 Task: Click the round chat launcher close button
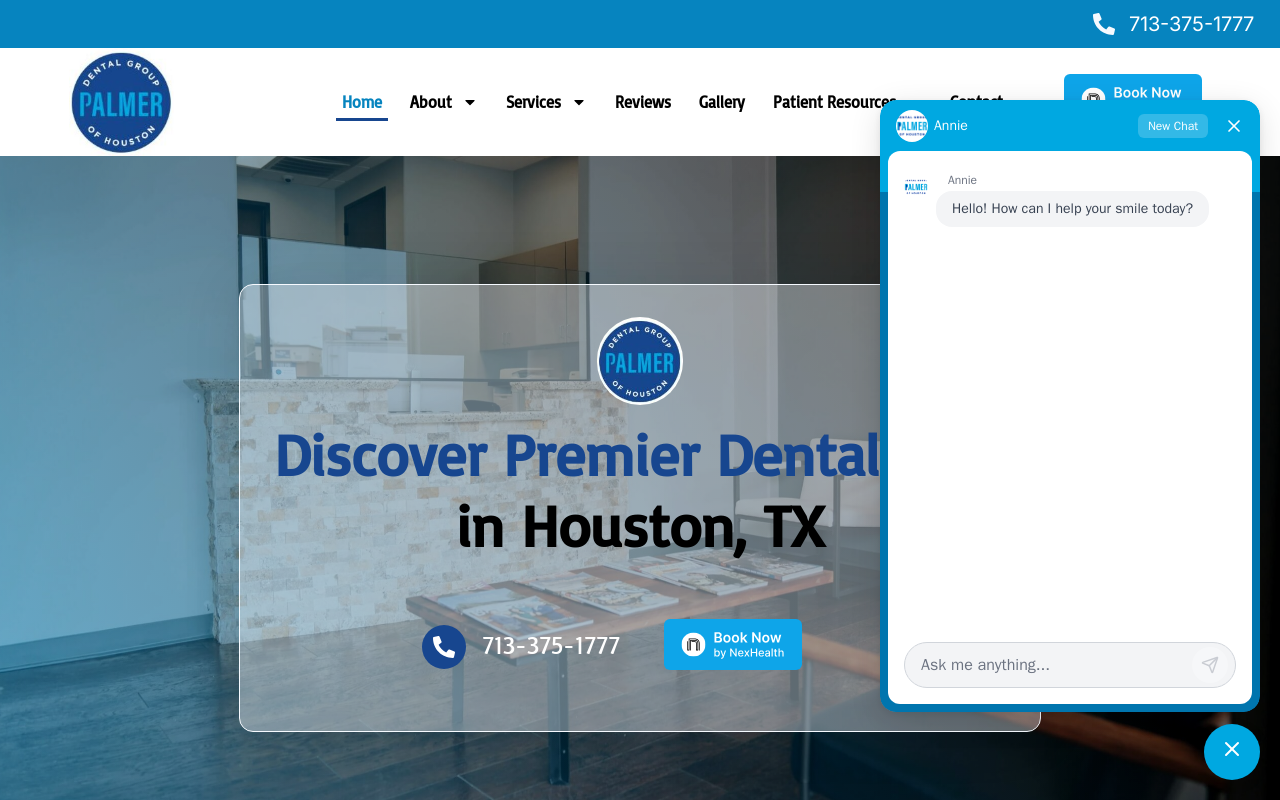[1232, 752]
